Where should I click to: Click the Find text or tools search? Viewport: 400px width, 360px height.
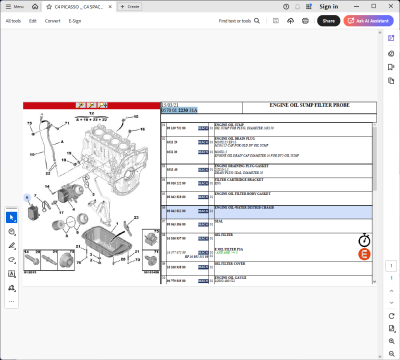coord(239,21)
